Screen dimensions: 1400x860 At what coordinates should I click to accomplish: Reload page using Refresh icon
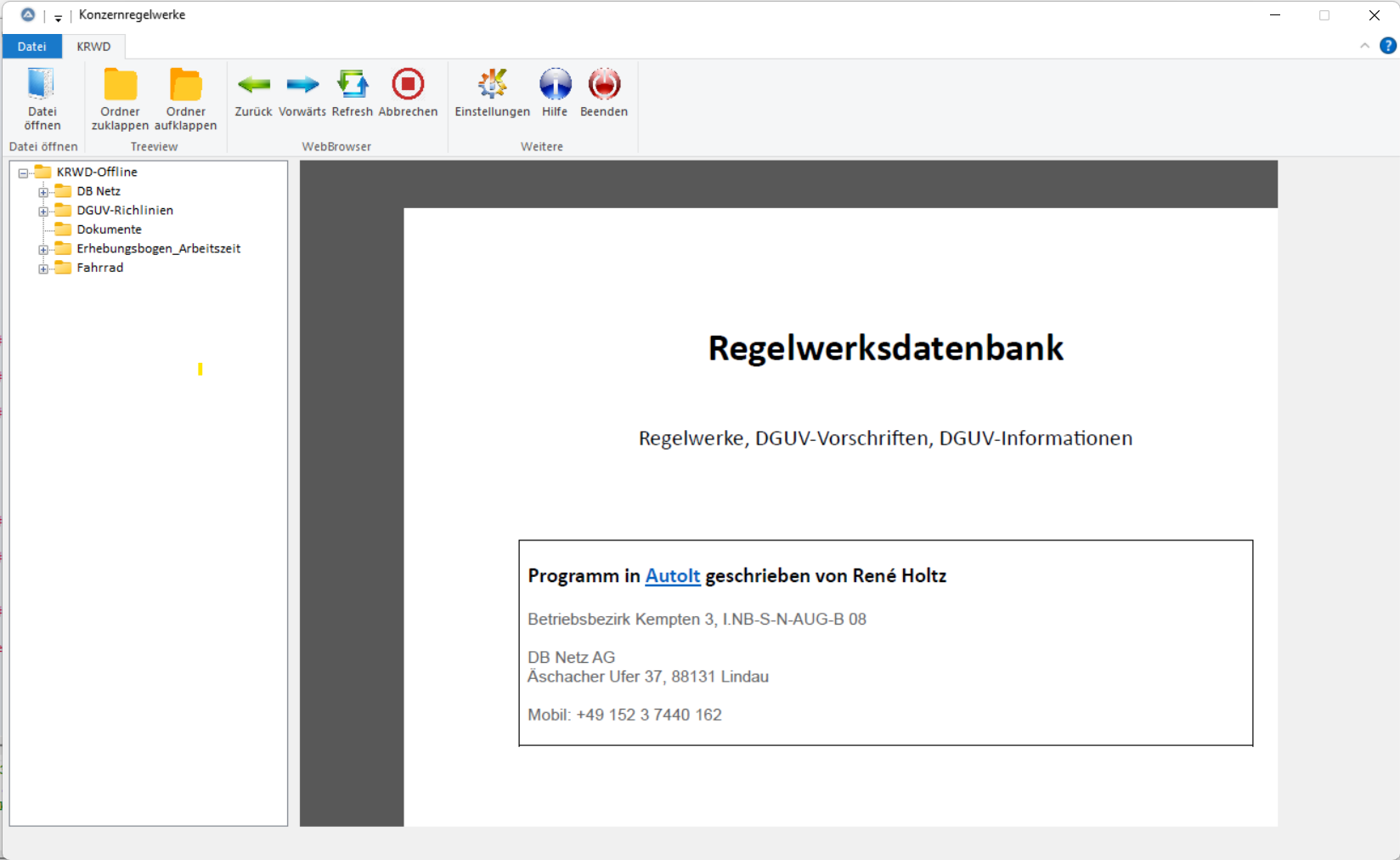click(x=352, y=84)
